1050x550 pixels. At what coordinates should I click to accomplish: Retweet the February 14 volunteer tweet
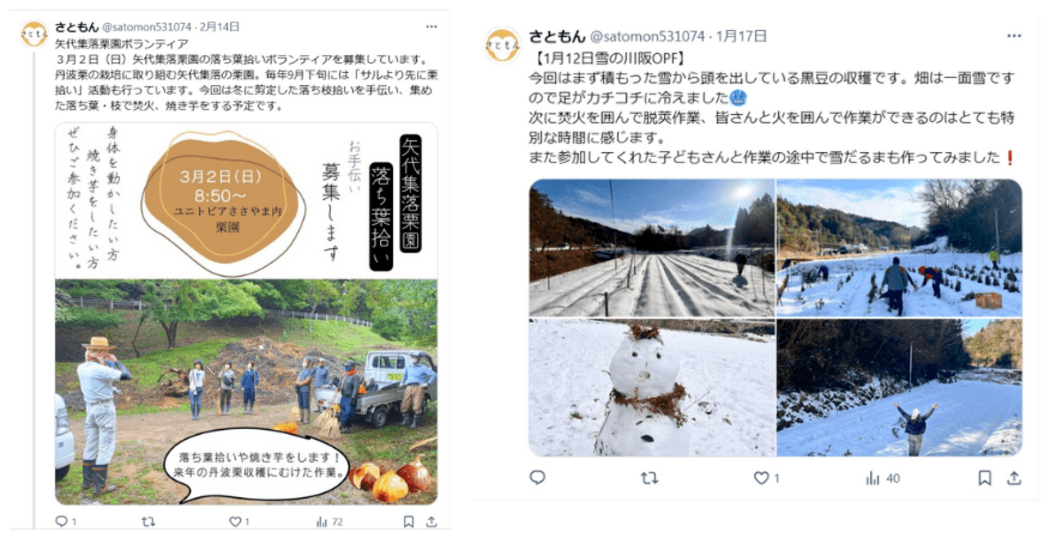149,521
